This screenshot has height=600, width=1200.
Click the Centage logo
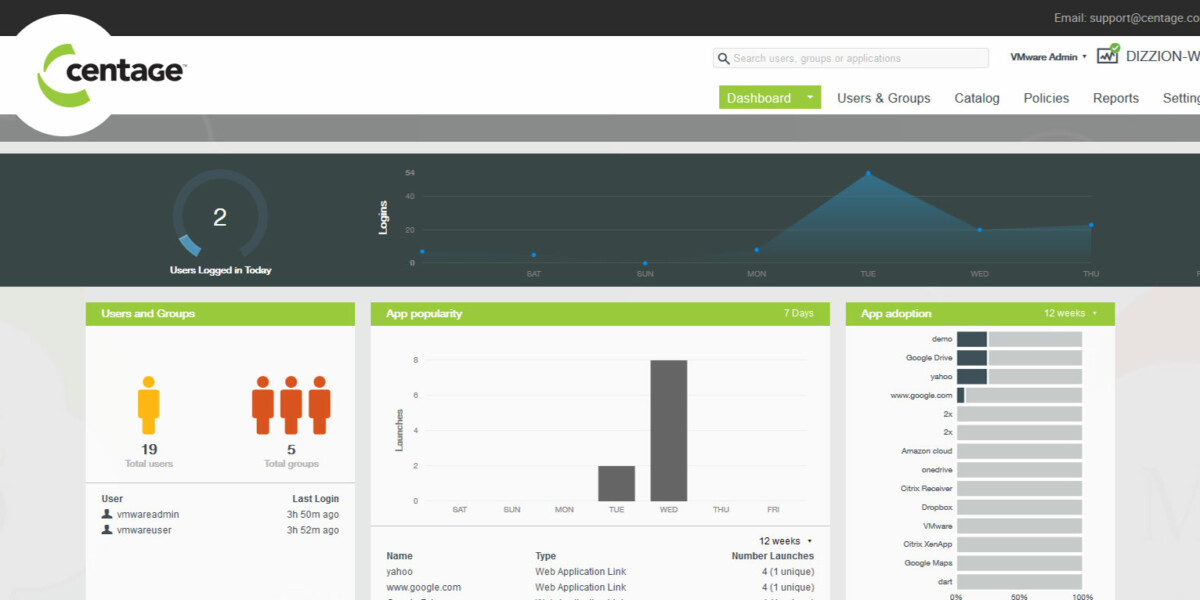110,72
